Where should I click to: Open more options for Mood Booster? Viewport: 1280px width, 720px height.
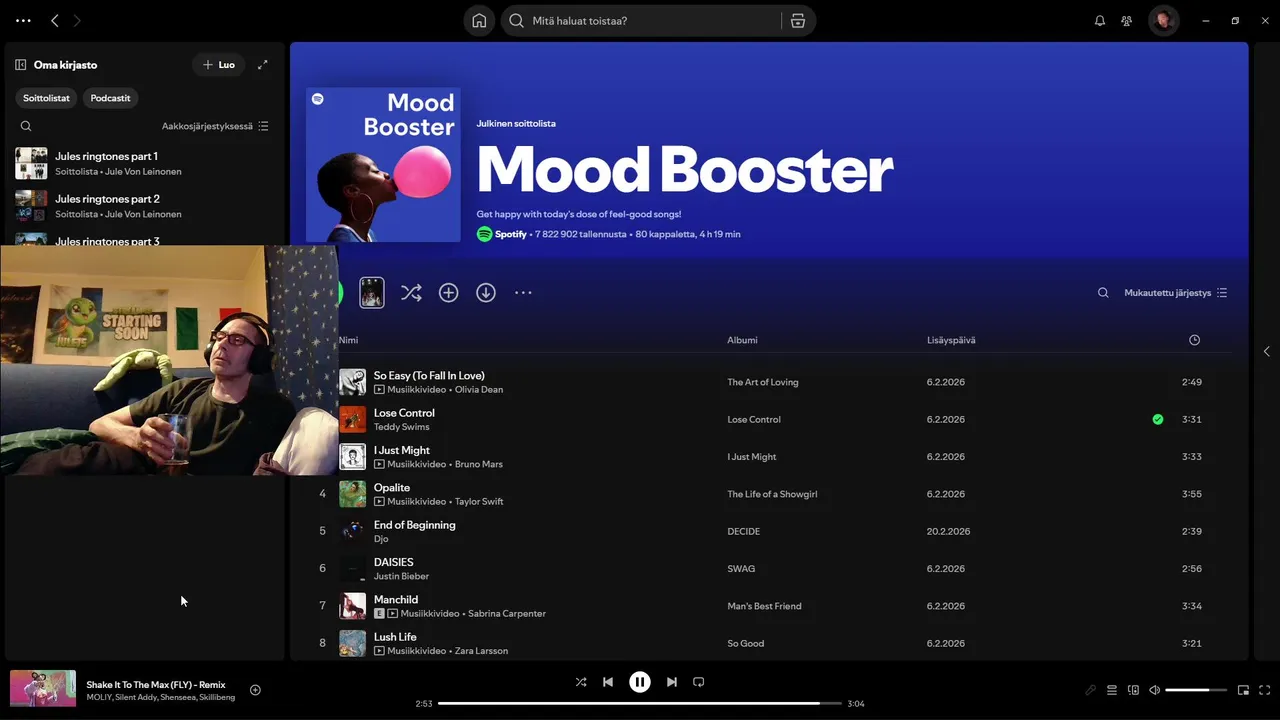[x=523, y=293]
